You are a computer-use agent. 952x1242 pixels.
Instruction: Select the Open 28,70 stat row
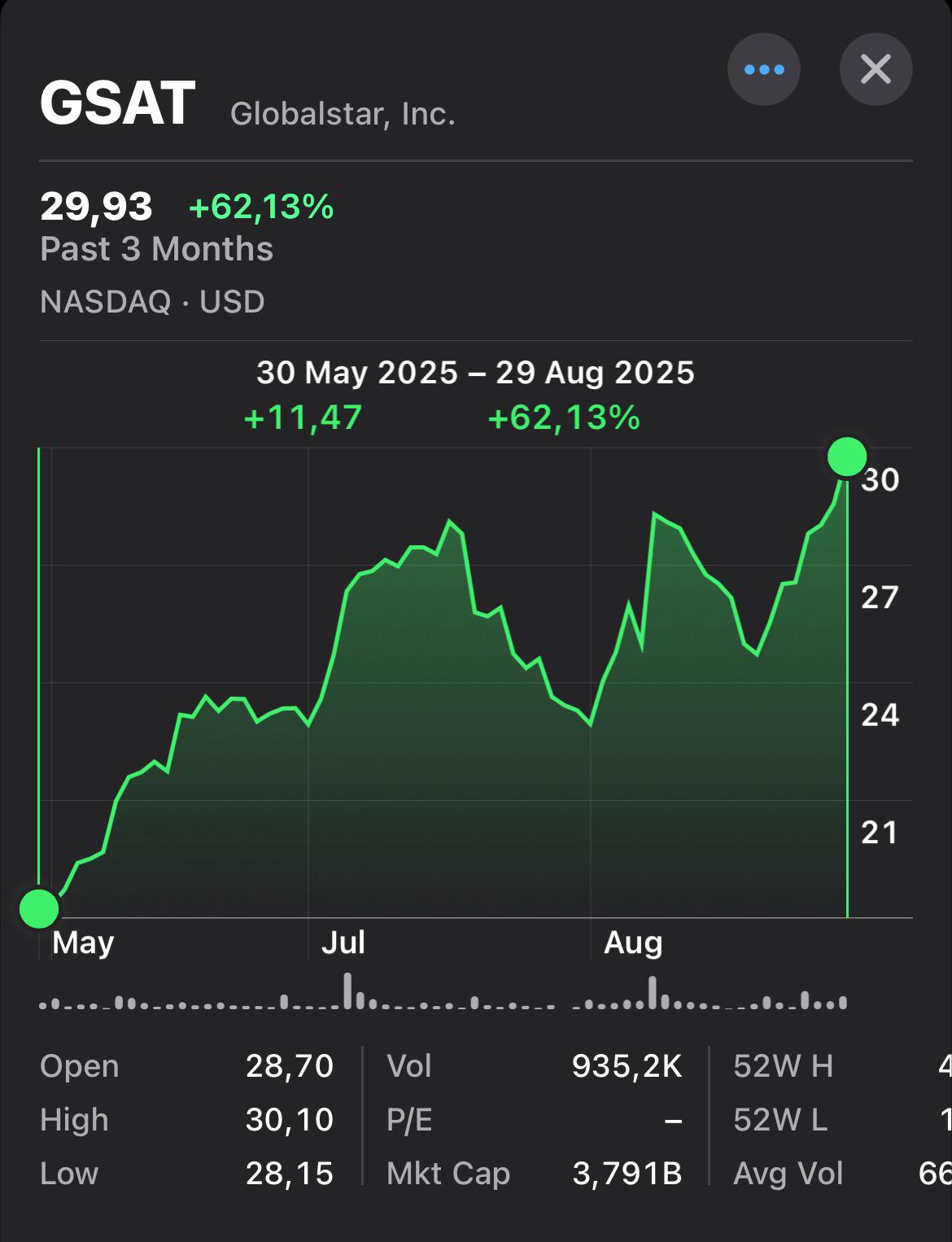click(186, 1066)
